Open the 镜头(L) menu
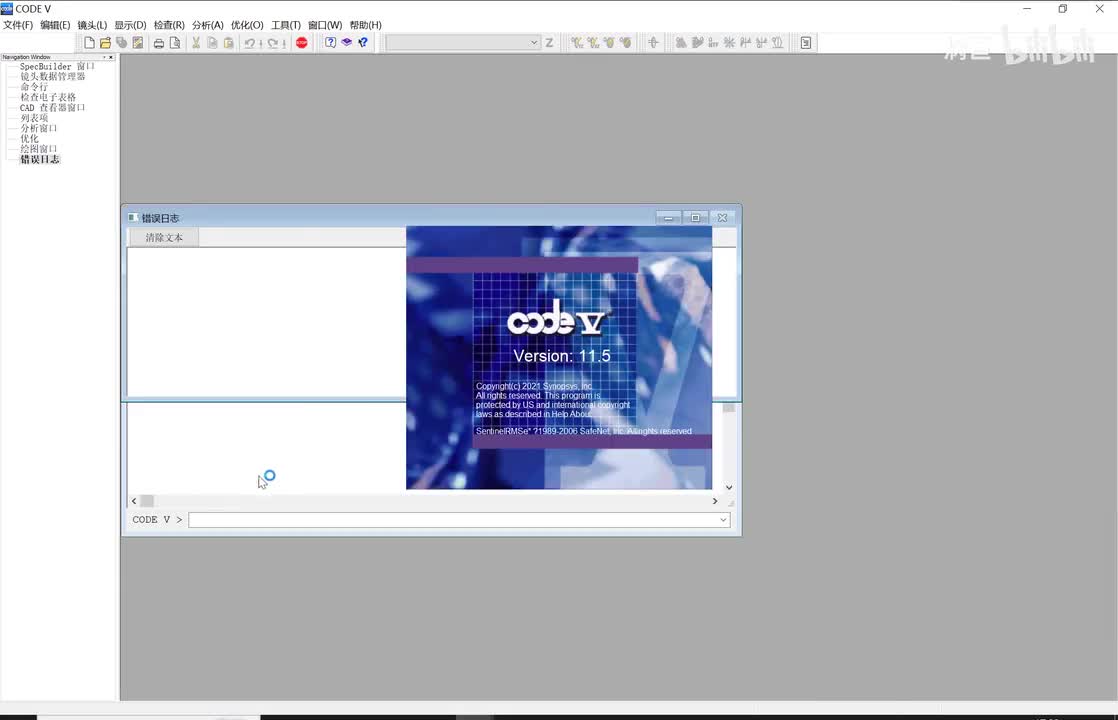Image resolution: width=1118 pixels, height=720 pixels. [92, 25]
